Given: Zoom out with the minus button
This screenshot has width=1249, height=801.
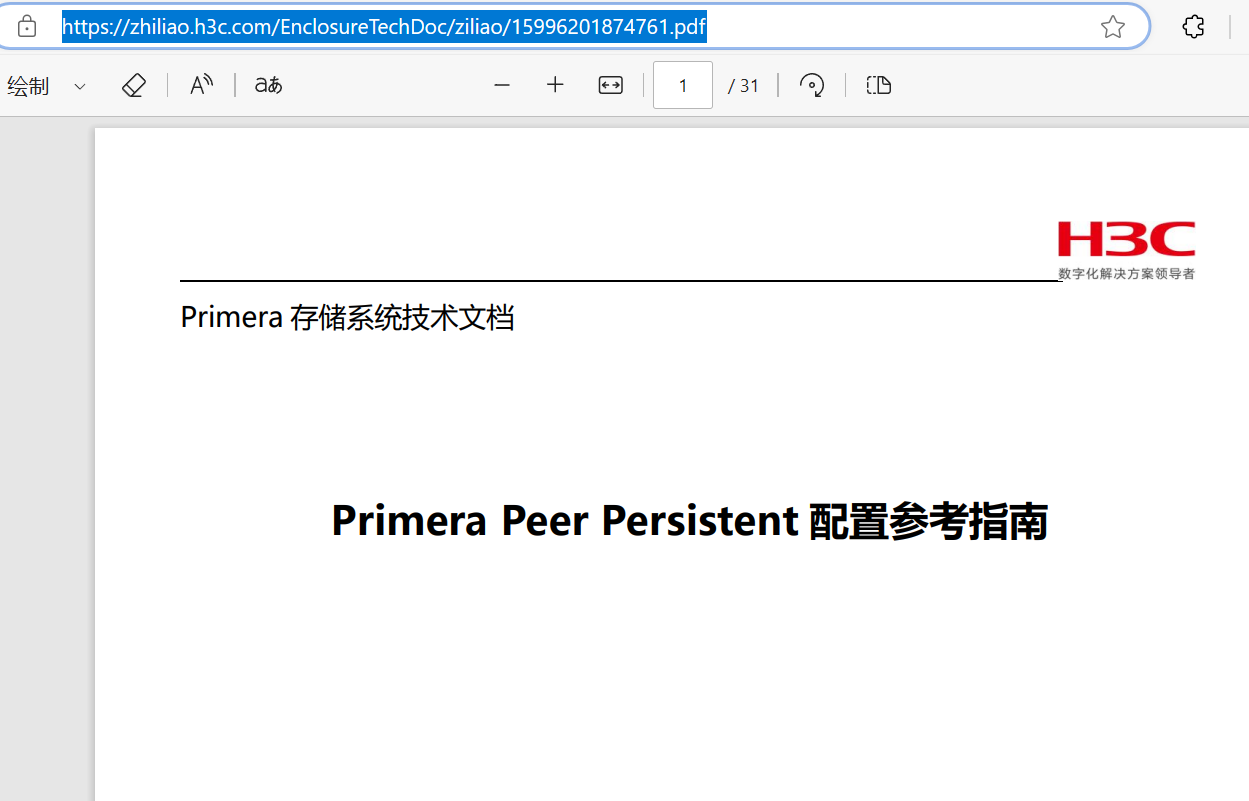Looking at the screenshot, I should point(502,86).
